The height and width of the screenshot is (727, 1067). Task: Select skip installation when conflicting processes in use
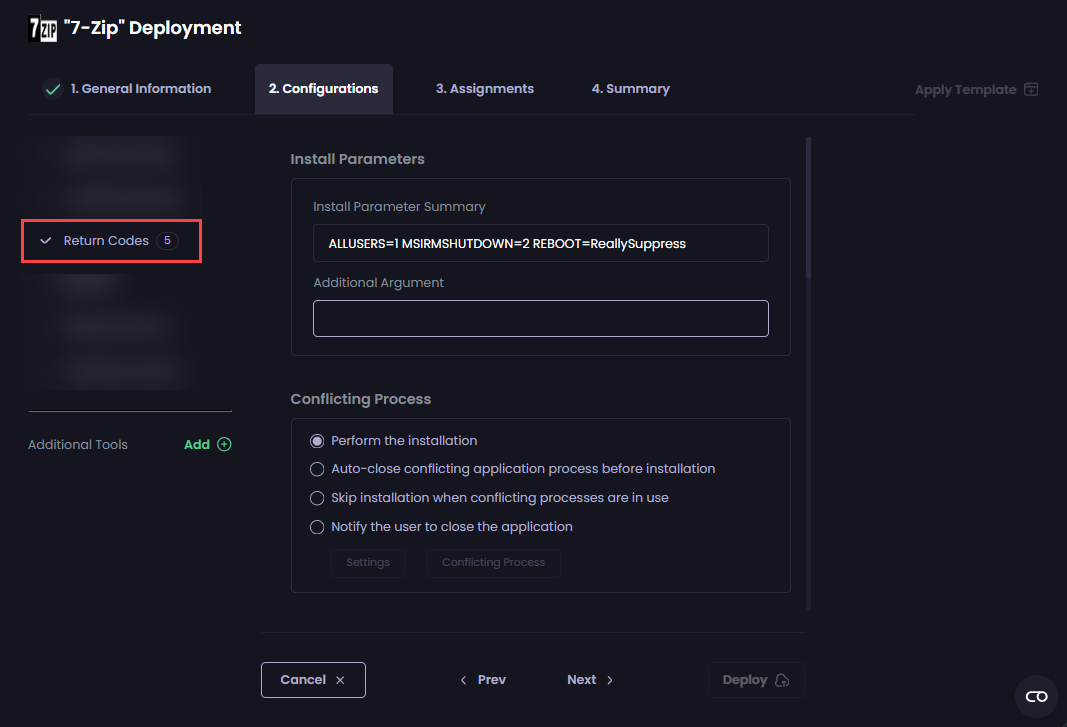pyautogui.click(x=317, y=498)
